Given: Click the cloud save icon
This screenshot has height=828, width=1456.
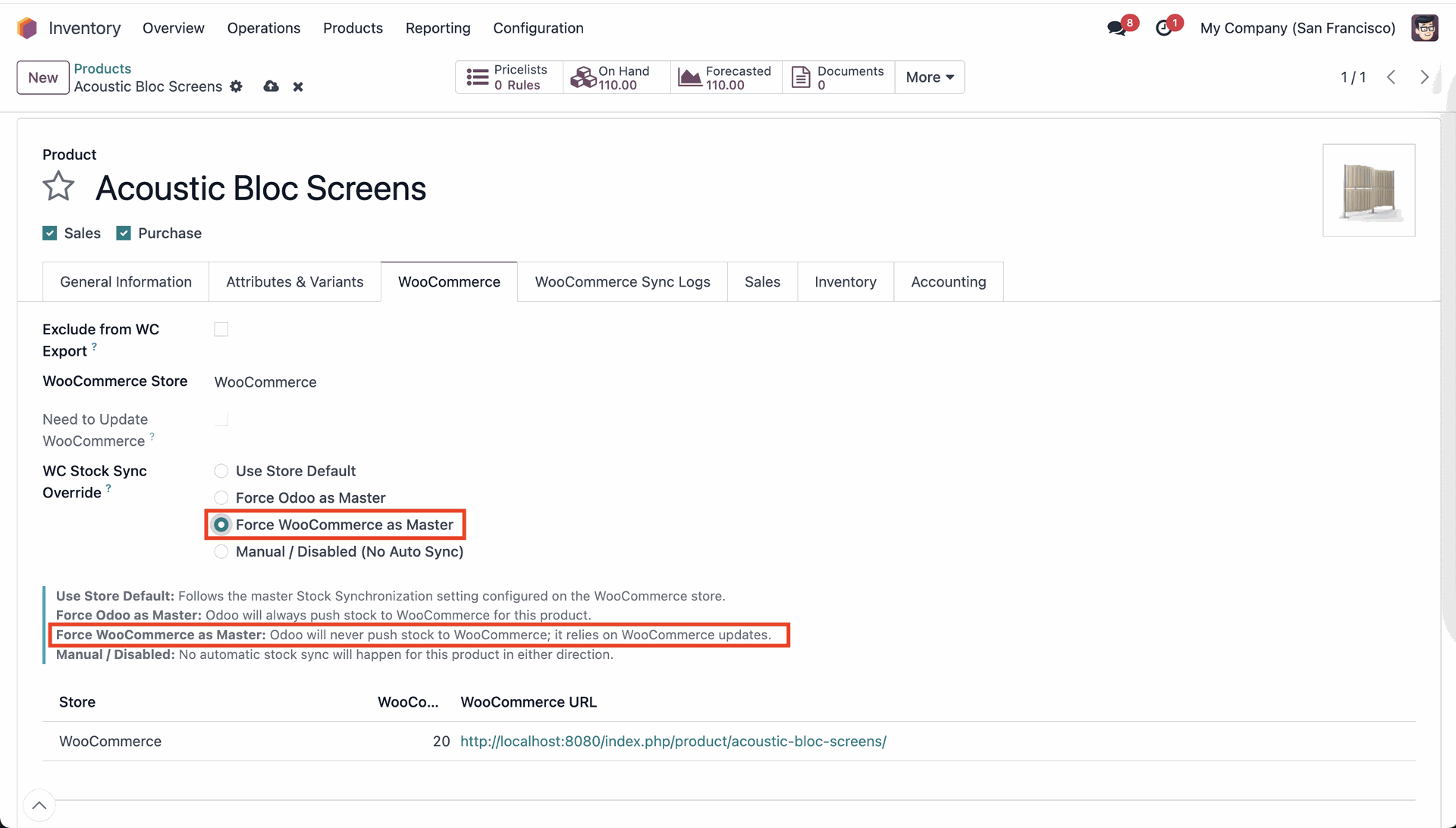Looking at the screenshot, I should (271, 86).
